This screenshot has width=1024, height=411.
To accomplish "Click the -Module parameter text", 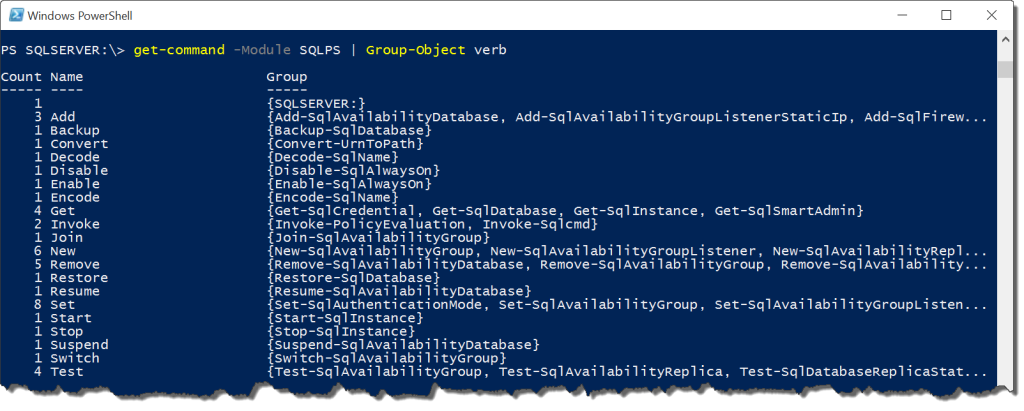I will click(x=262, y=50).
